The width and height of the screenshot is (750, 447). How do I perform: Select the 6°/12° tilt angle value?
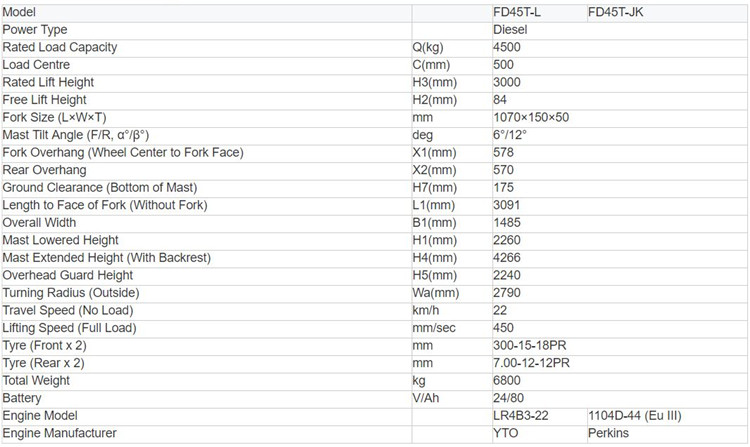coord(509,135)
